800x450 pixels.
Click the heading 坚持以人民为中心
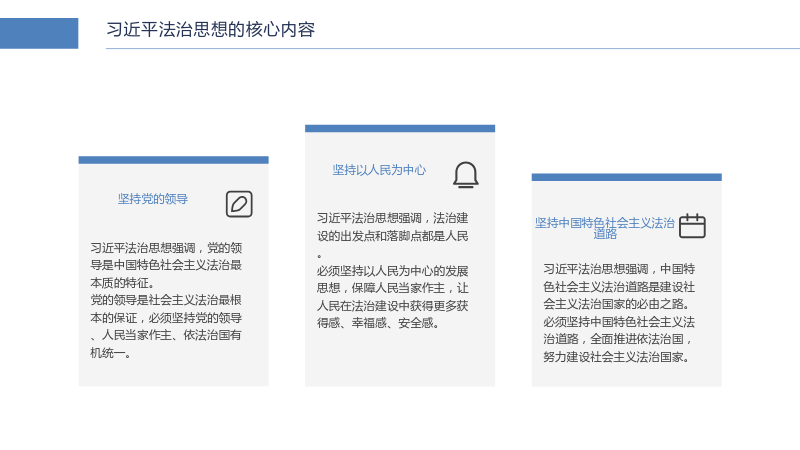379,170
